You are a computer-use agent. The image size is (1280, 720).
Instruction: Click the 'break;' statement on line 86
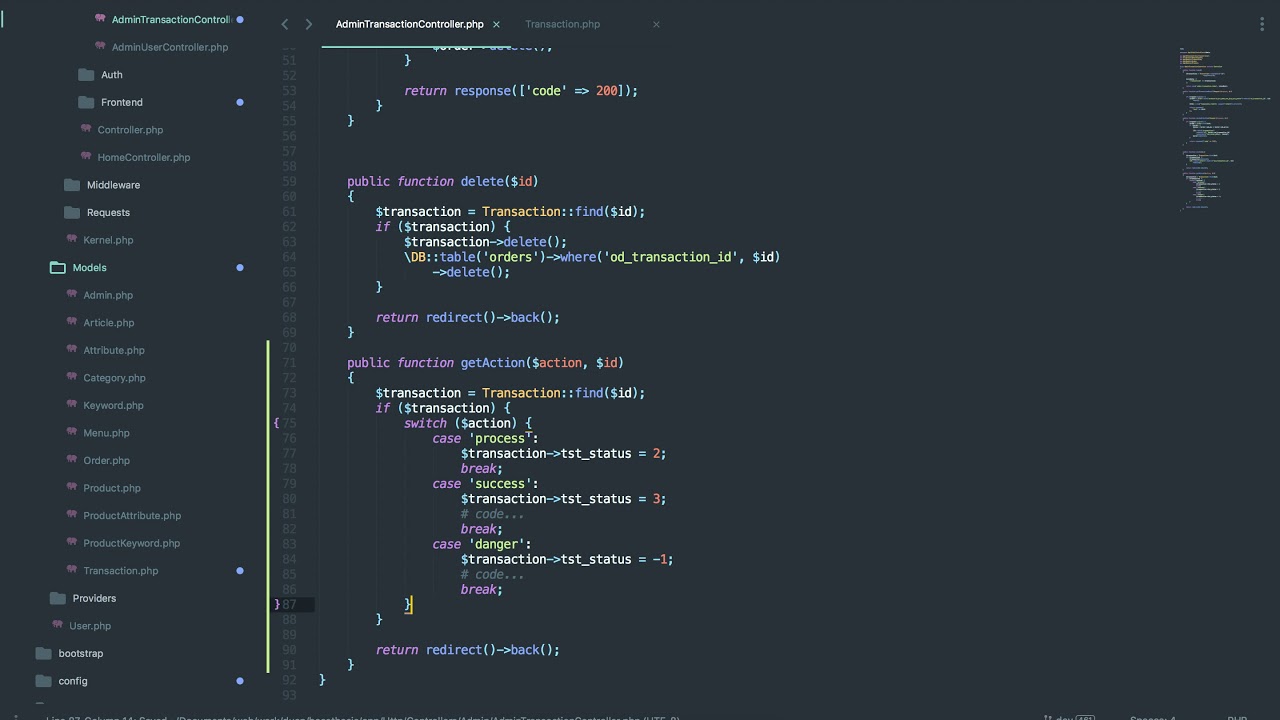coord(482,590)
